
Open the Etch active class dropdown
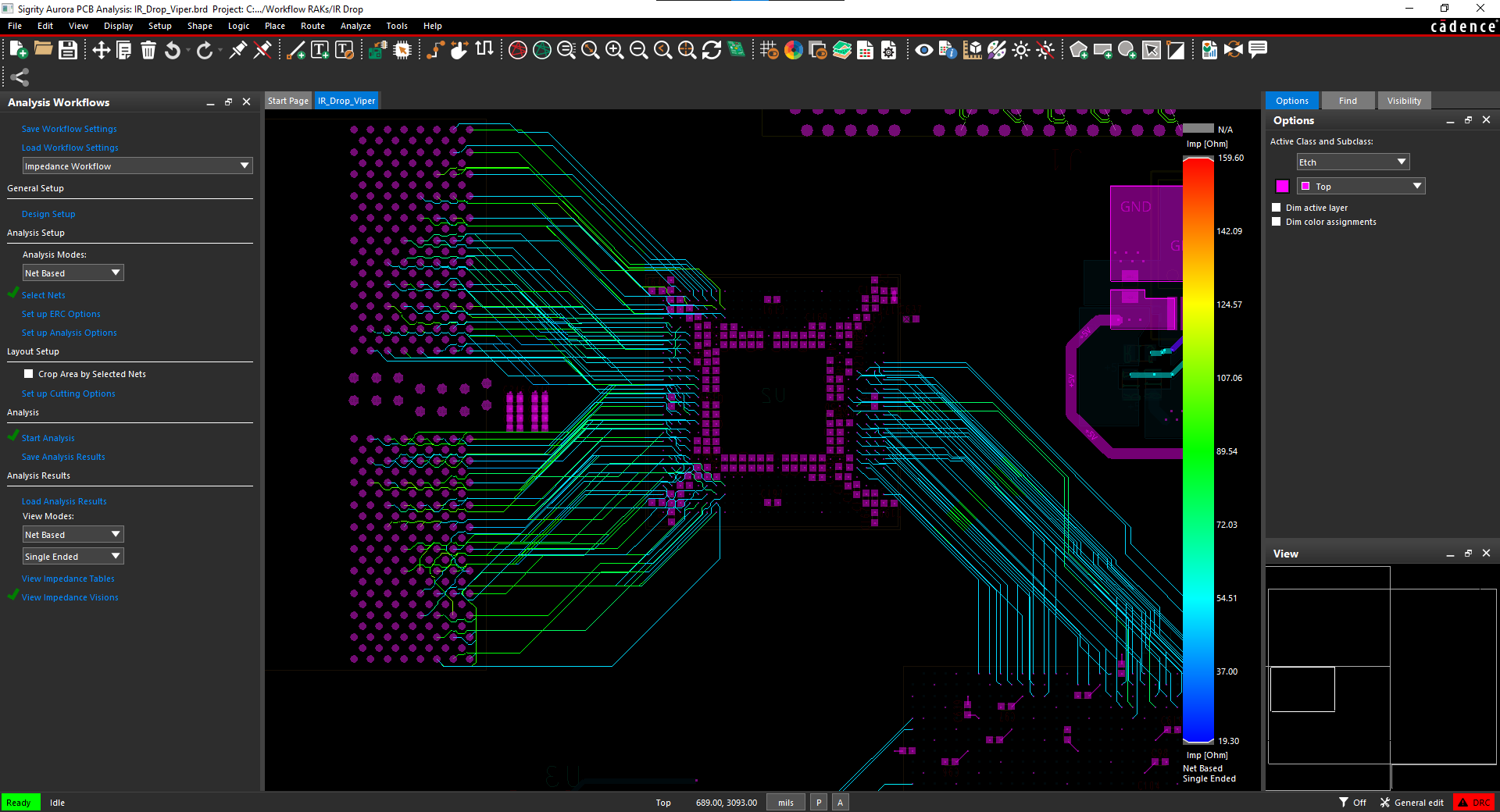[1352, 162]
